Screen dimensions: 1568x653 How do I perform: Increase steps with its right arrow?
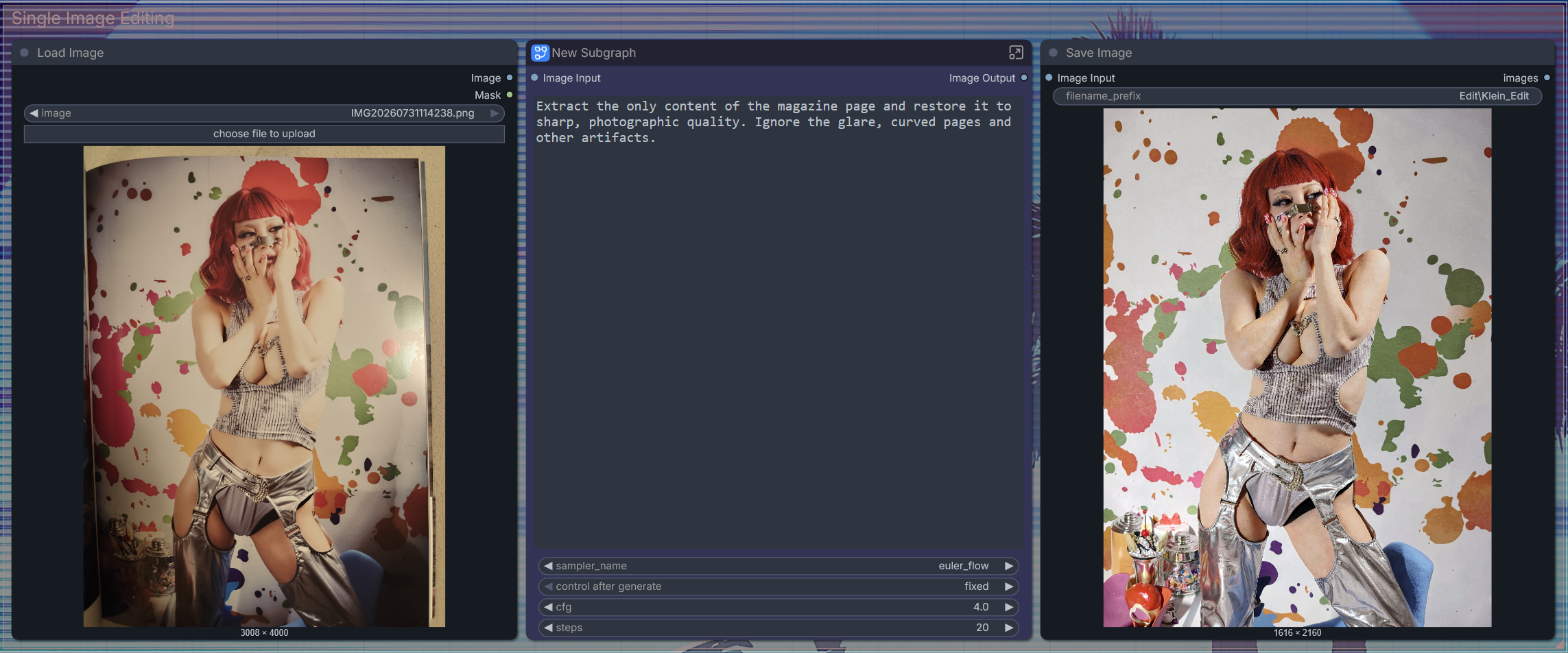(1009, 628)
